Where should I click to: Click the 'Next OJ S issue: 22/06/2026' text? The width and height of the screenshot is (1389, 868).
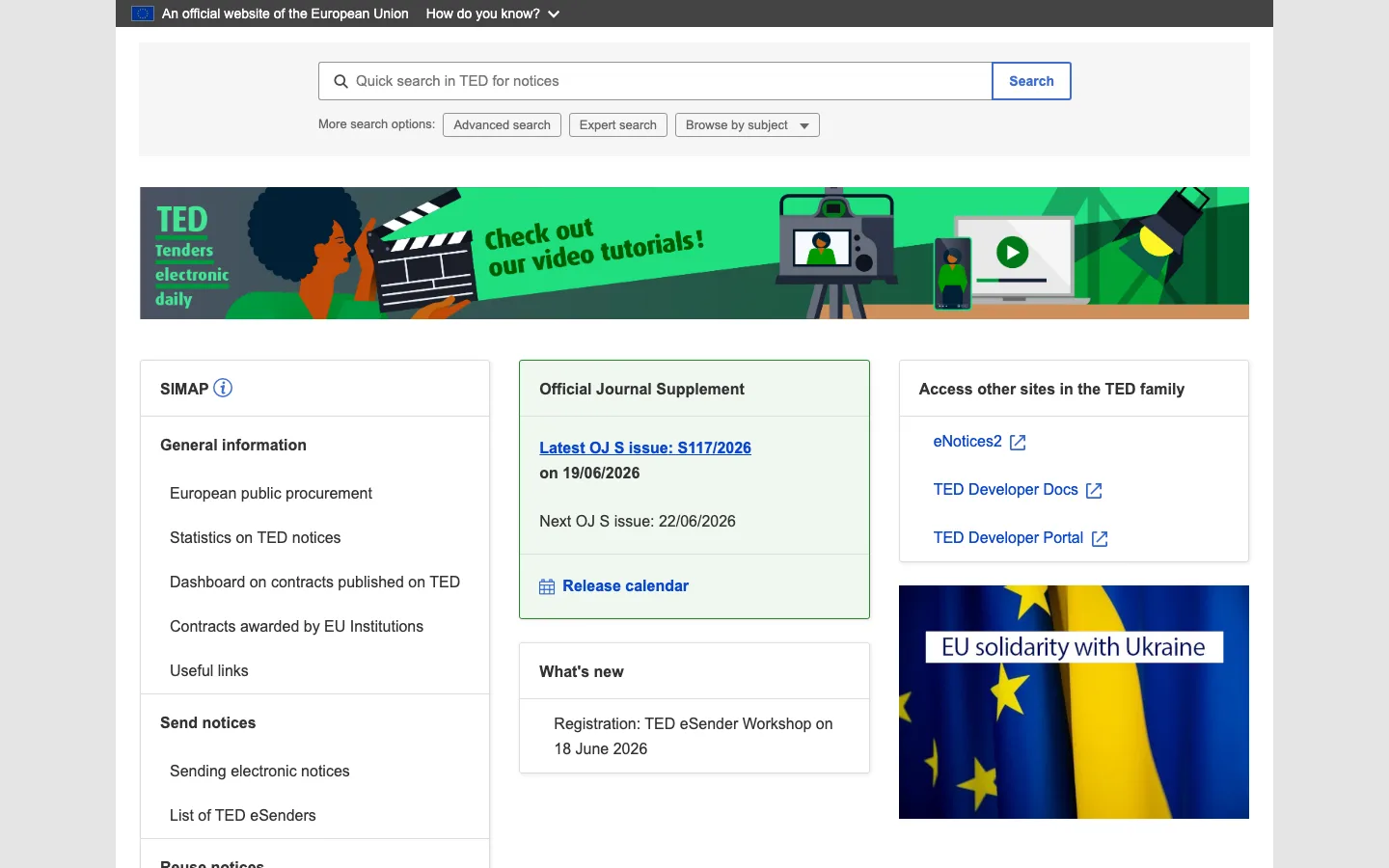point(638,521)
